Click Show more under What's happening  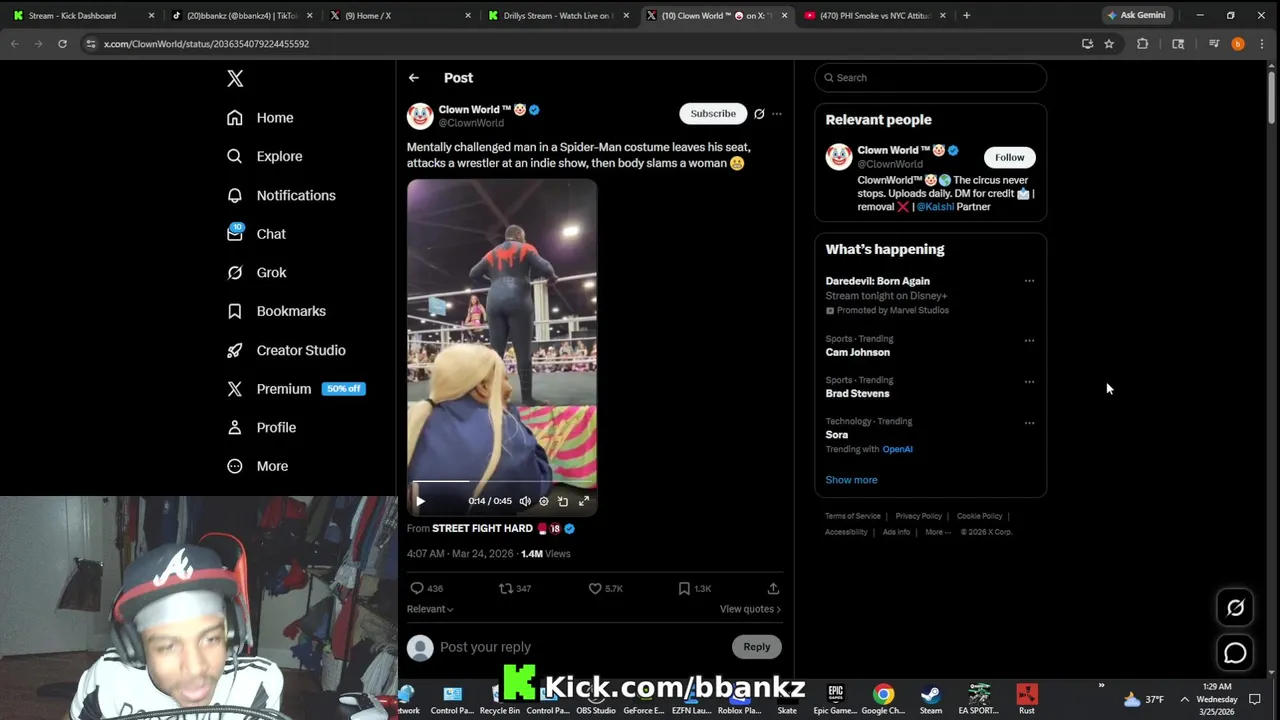(851, 480)
